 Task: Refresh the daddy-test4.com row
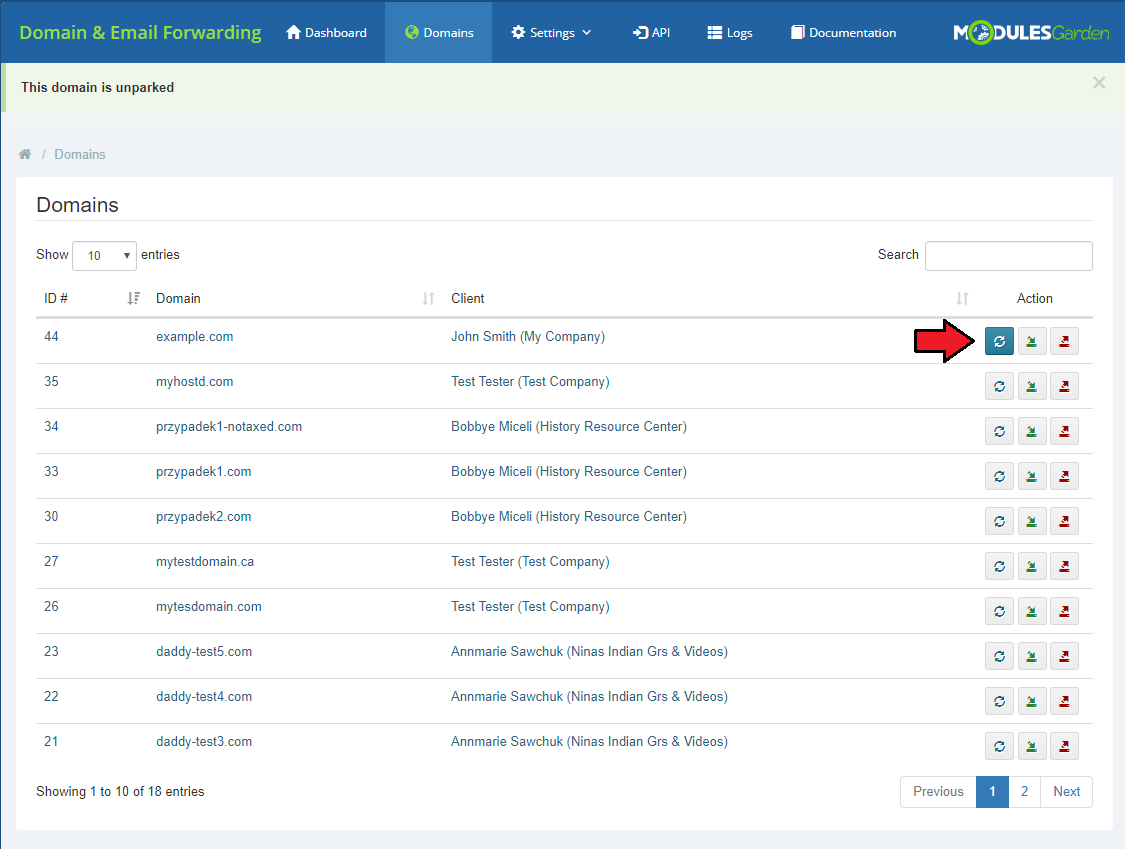pos(999,701)
